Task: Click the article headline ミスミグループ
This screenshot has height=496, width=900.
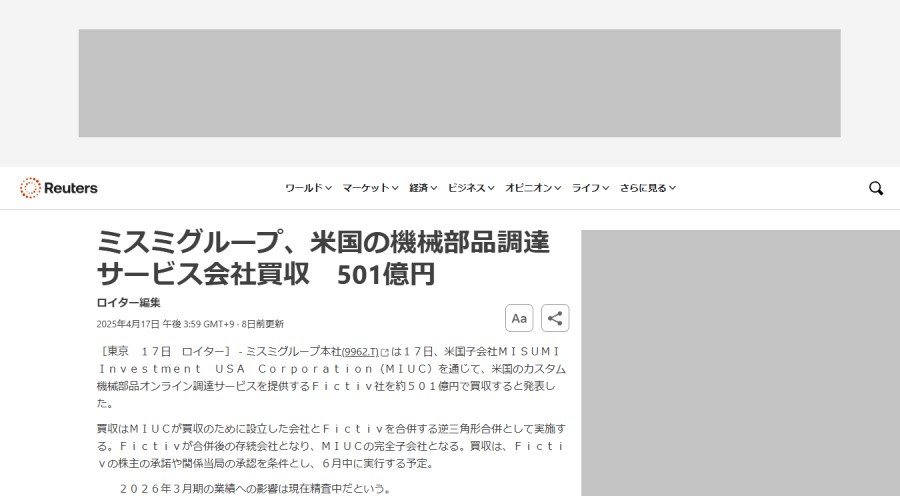Action: tap(323, 258)
